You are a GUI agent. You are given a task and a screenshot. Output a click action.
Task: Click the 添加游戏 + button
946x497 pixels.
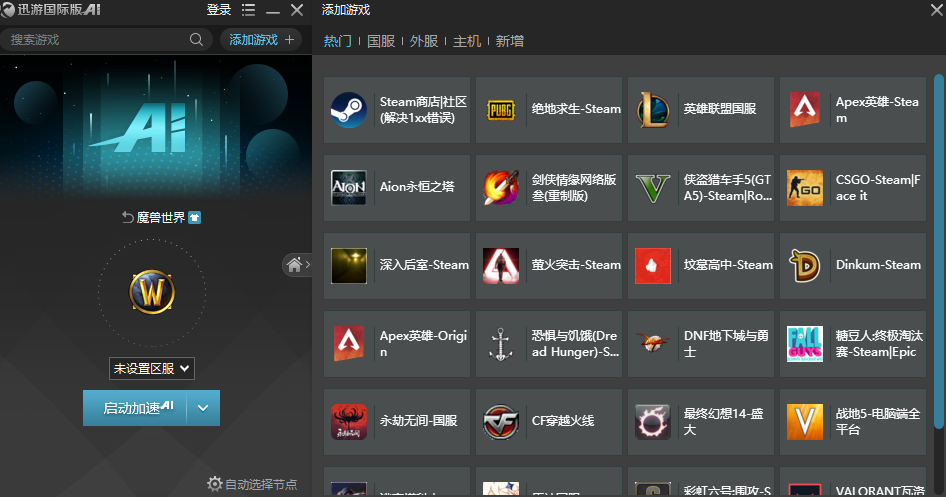pos(261,40)
